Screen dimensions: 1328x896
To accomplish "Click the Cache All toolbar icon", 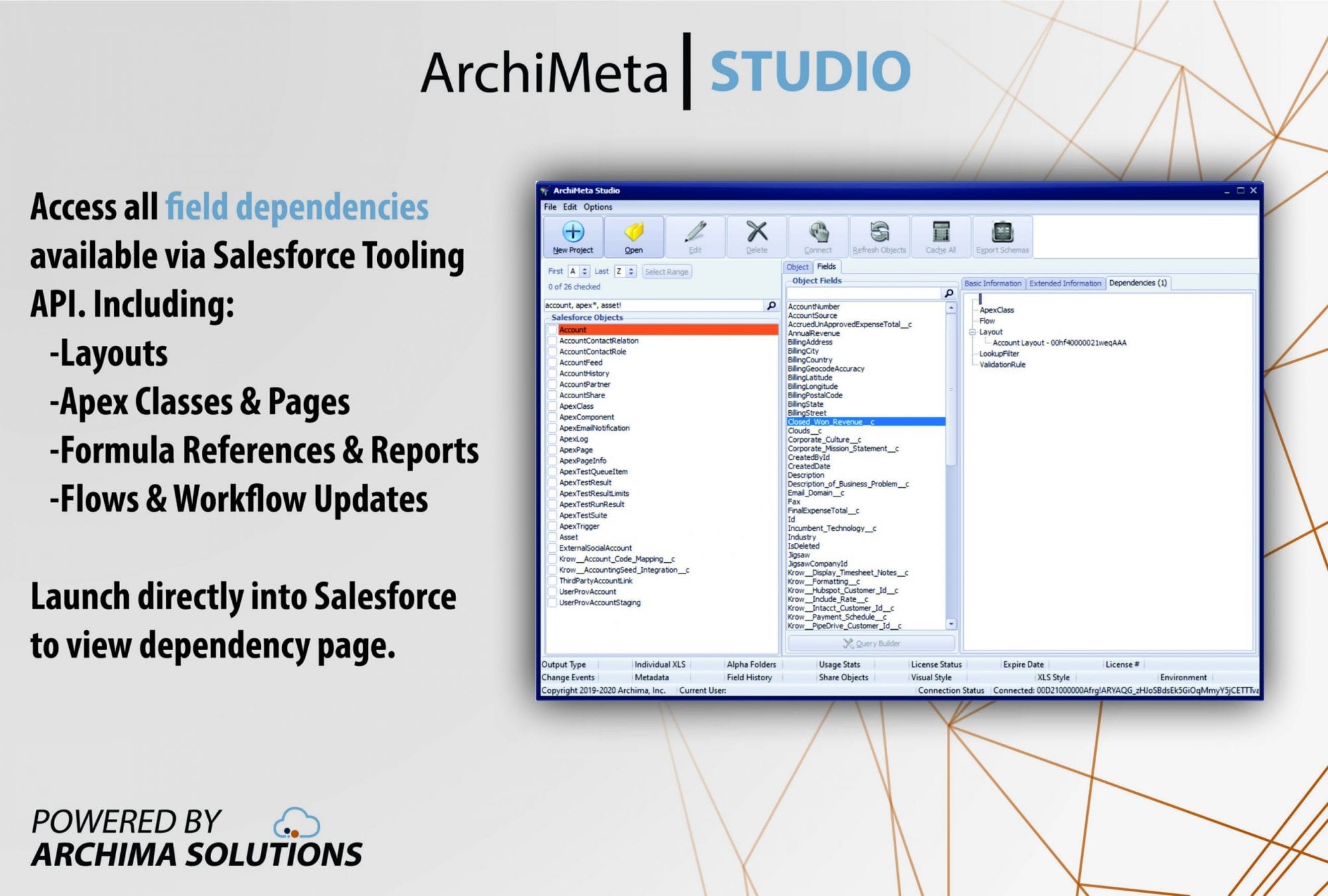I will click(x=940, y=232).
